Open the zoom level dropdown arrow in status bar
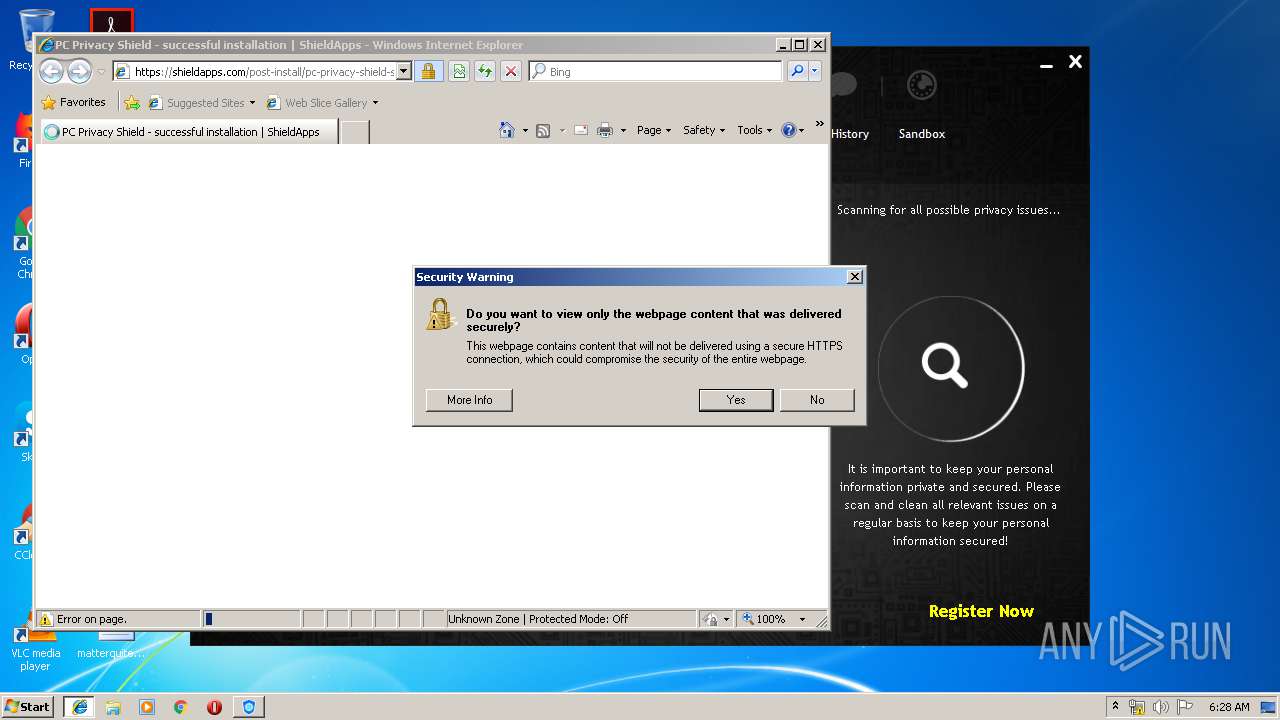This screenshot has width=1280, height=720. (x=802, y=619)
